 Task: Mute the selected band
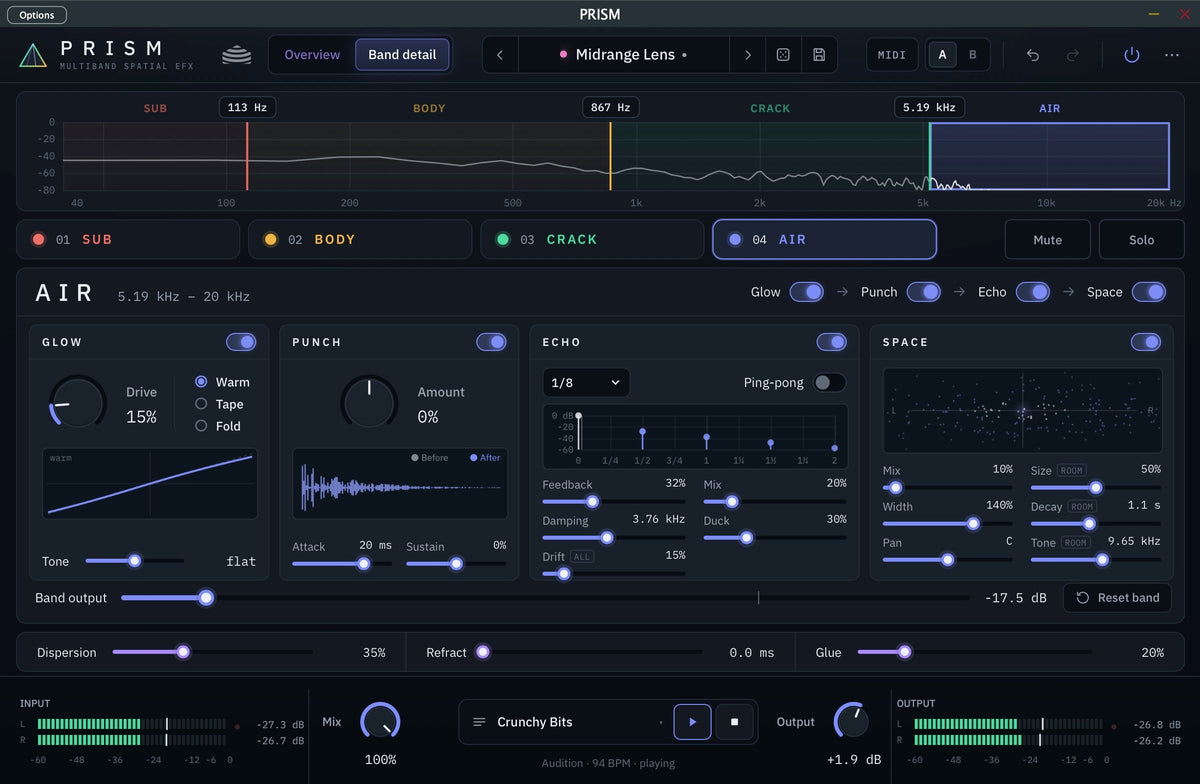pyautogui.click(x=1048, y=240)
